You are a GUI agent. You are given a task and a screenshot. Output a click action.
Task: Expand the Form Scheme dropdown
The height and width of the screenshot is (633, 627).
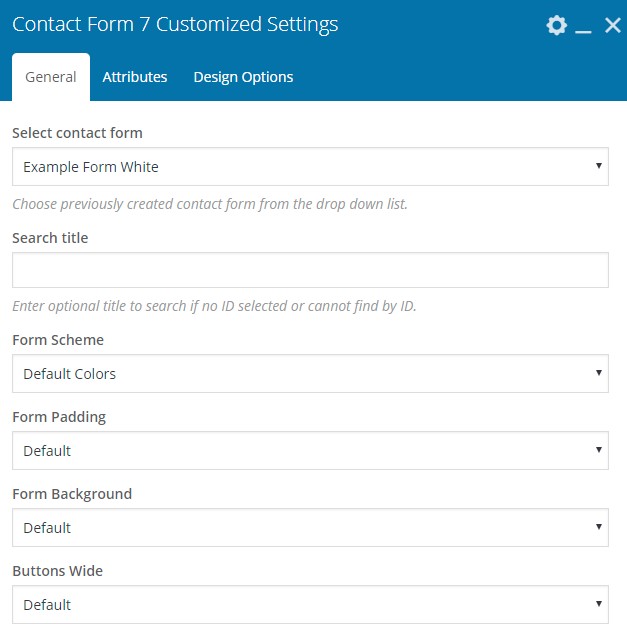pos(310,373)
